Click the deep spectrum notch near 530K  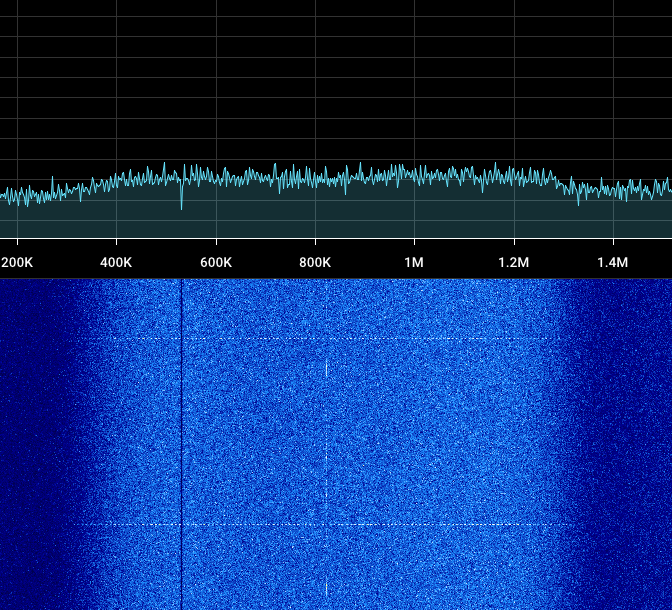coord(181,197)
